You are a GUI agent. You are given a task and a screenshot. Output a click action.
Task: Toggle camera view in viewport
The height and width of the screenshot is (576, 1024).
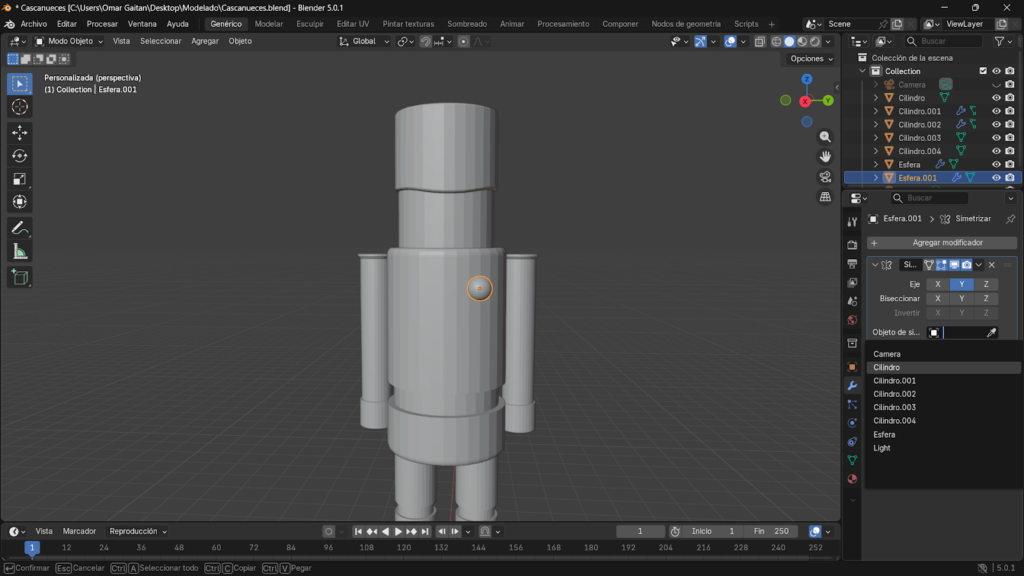click(825, 177)
